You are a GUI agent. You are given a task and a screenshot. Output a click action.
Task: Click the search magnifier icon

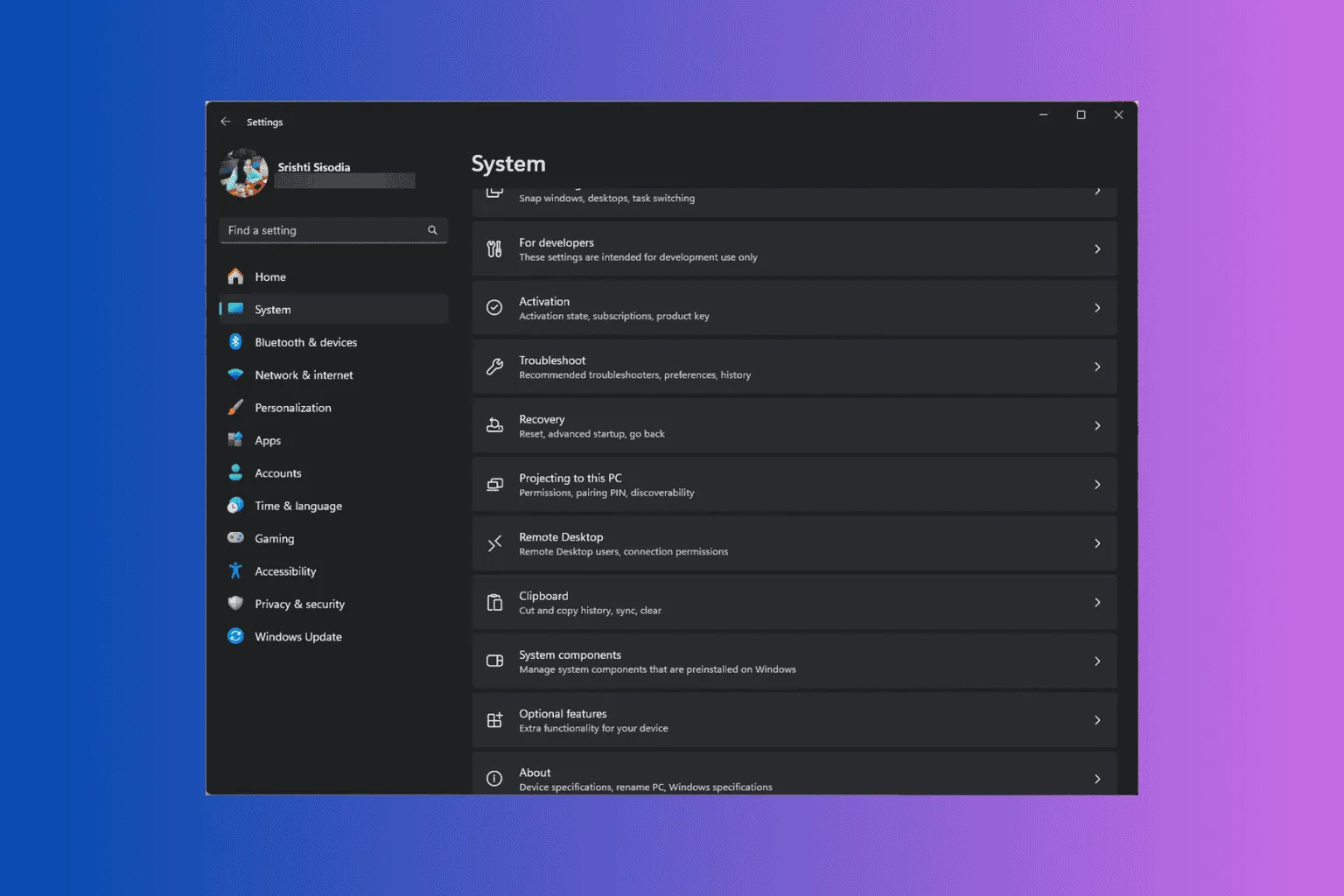(x=432, y=230)
